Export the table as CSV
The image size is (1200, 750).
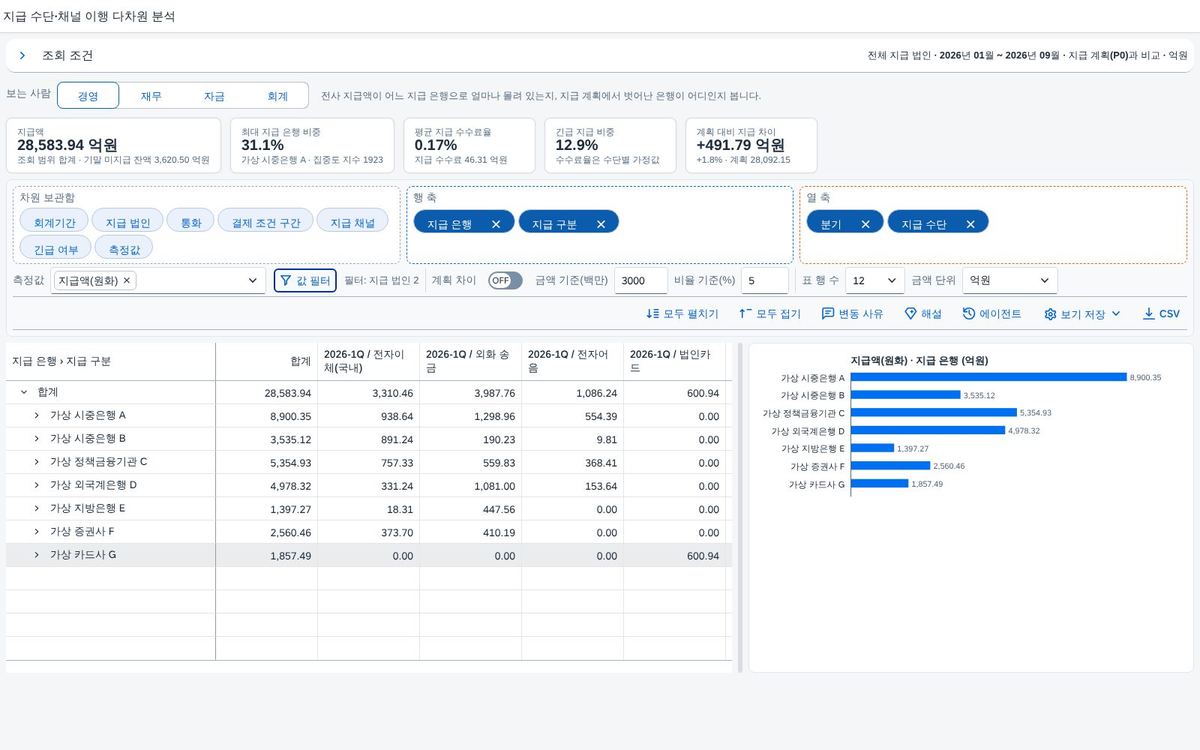(x=1161, y=314)
